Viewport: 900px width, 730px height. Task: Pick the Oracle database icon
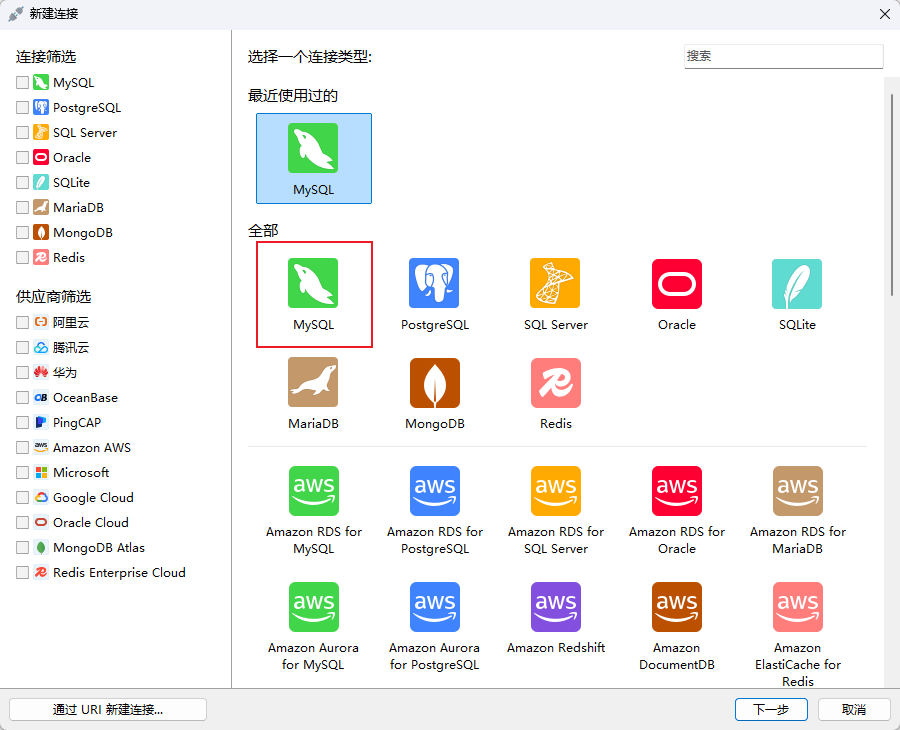[x=676, y=284]
